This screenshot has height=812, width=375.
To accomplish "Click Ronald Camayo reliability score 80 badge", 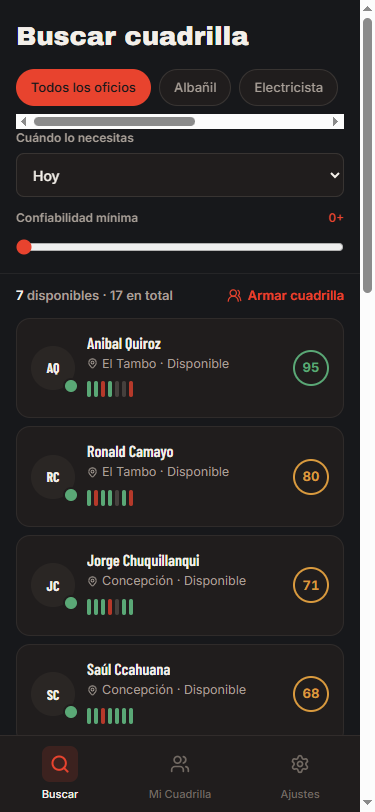I will tap(311, 476).
